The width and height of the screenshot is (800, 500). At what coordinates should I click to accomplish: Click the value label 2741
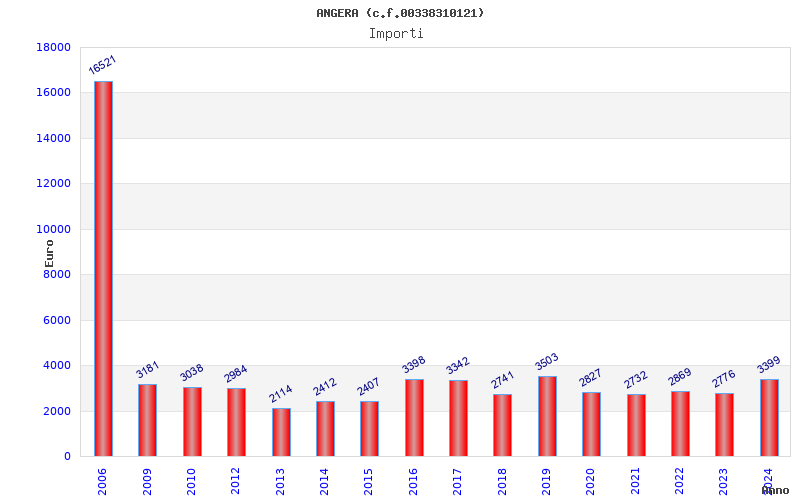(x=503, y=380)
